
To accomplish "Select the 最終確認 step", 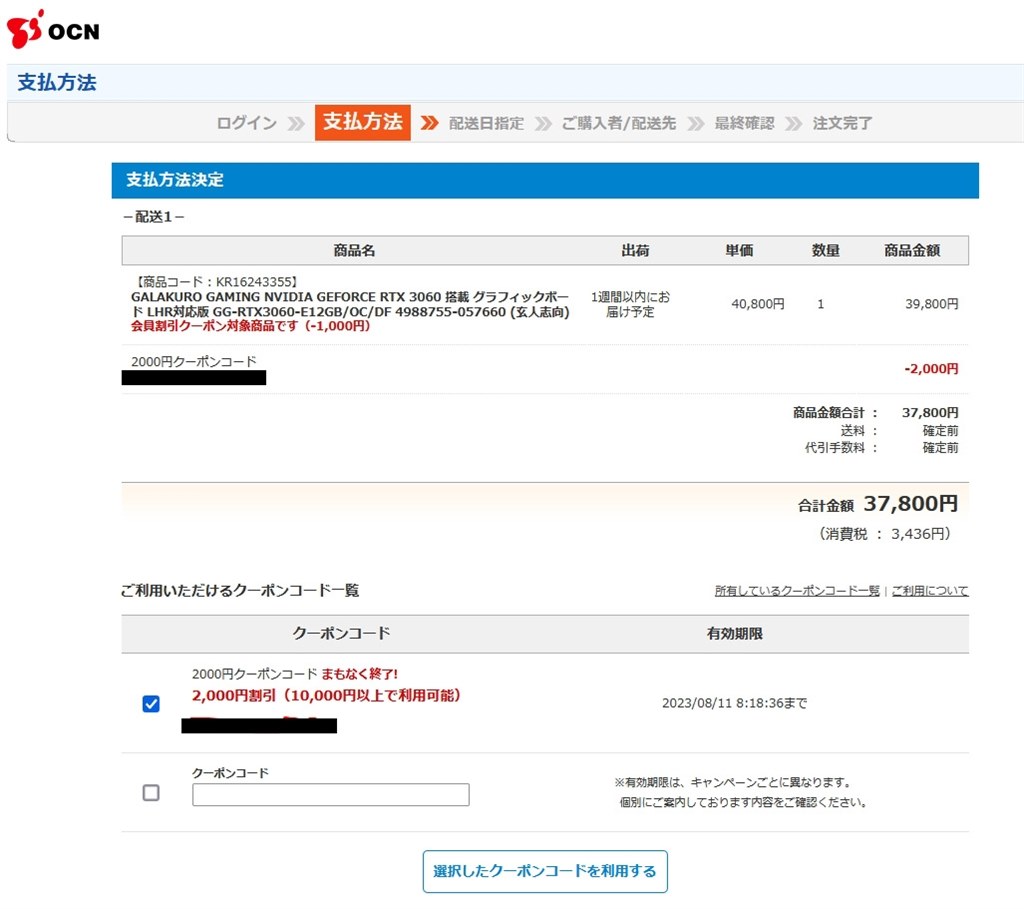I will click(x=744, y=123).
